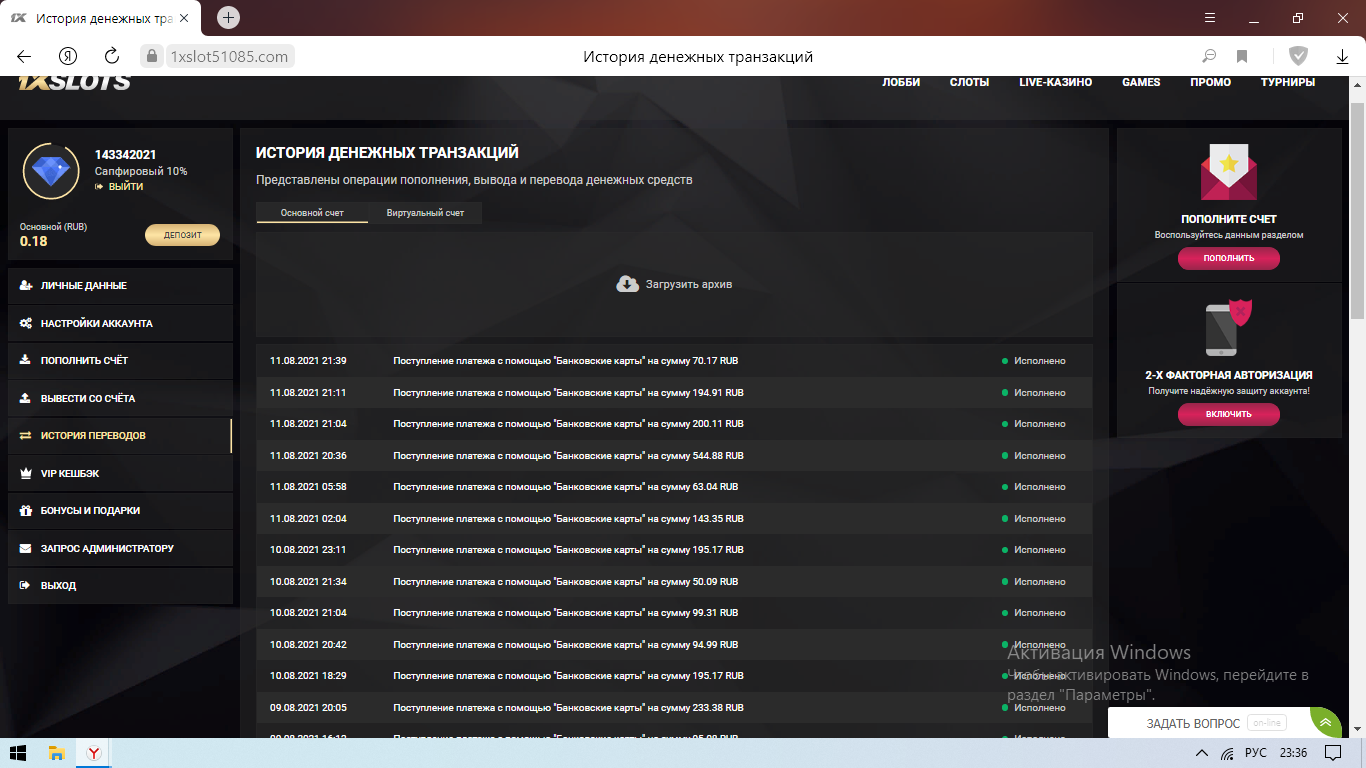The height and width of the screenshot is (768, 1366).
Task: Click the 11.08.2021 21:39 transaction row
Action: (x=674, y=361)
